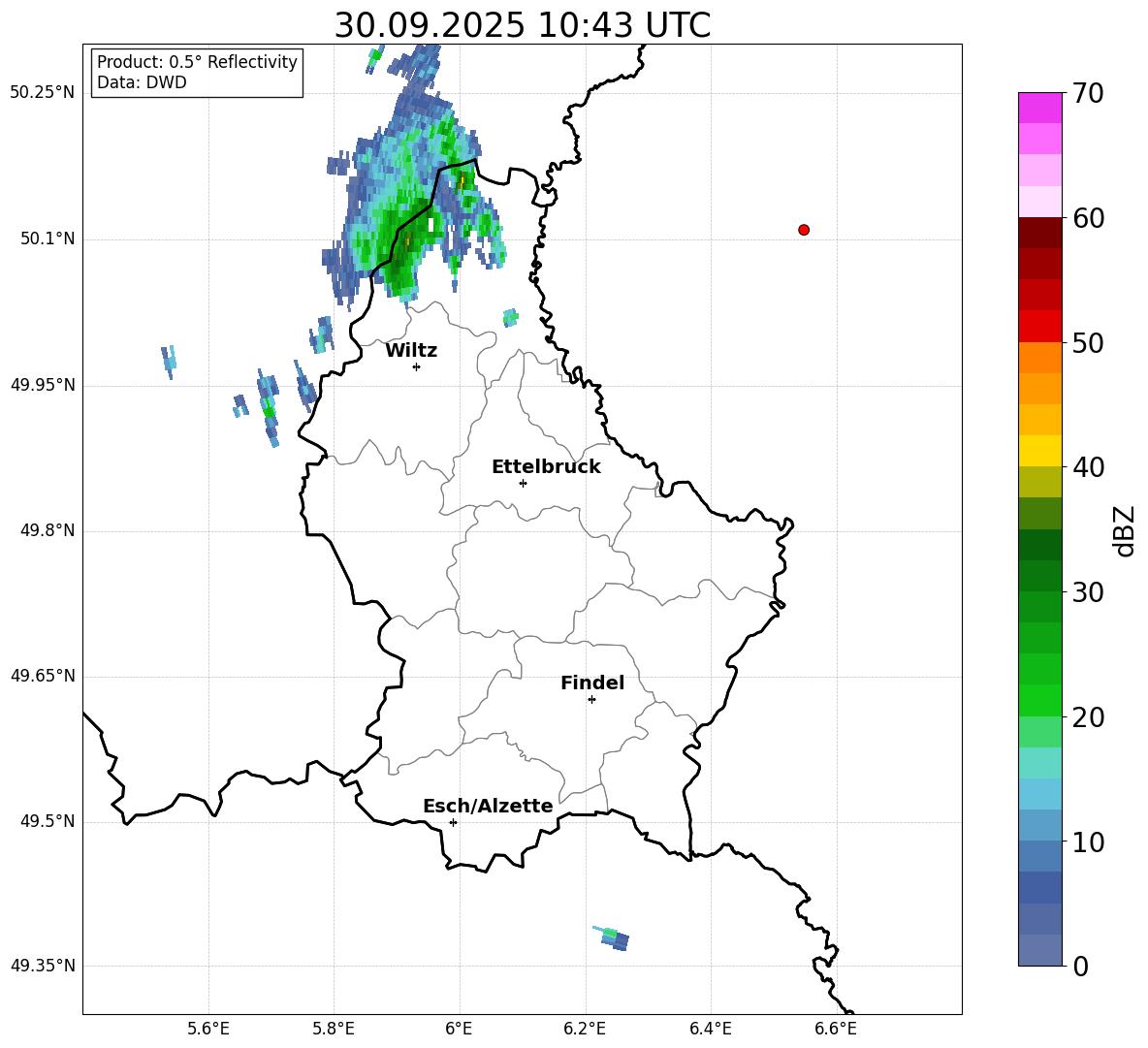Click the 20 colorbar tick label

tap(1088, 717)
